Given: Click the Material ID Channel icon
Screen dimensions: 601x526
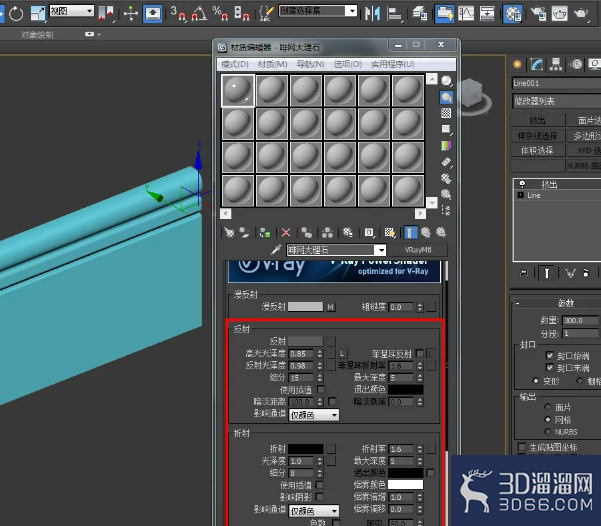Looking at the screenshot, I should click(x=369, y=232).
